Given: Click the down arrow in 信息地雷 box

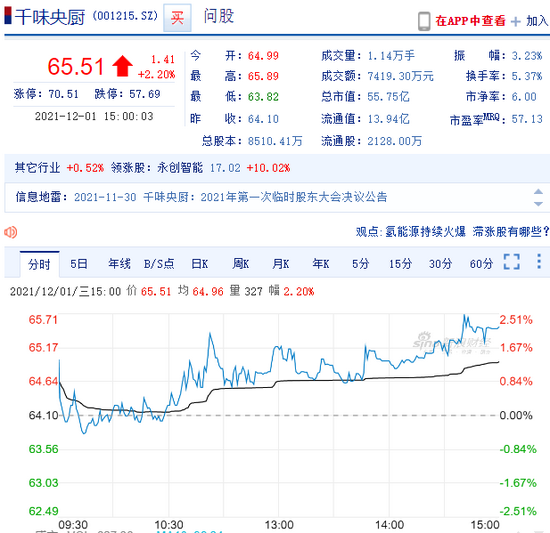Looking at the screenshot, I should (538, 204).
